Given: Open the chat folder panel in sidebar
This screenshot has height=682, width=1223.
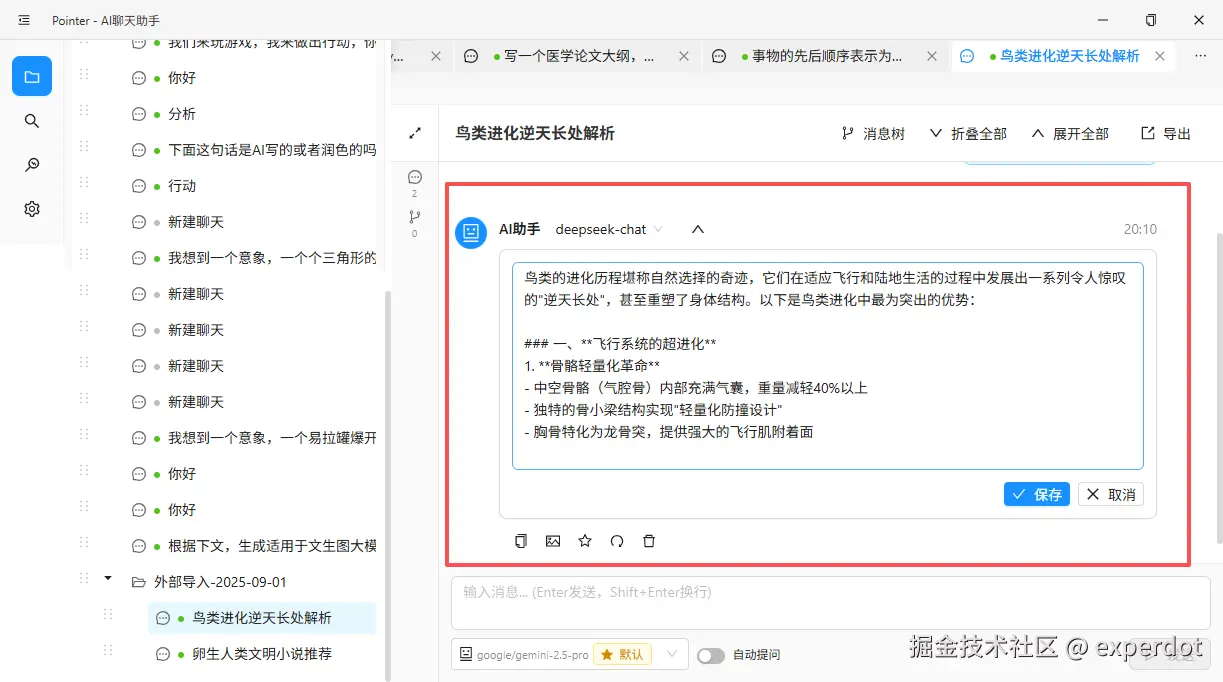Looking at the screenshot, I should [32, 76].
